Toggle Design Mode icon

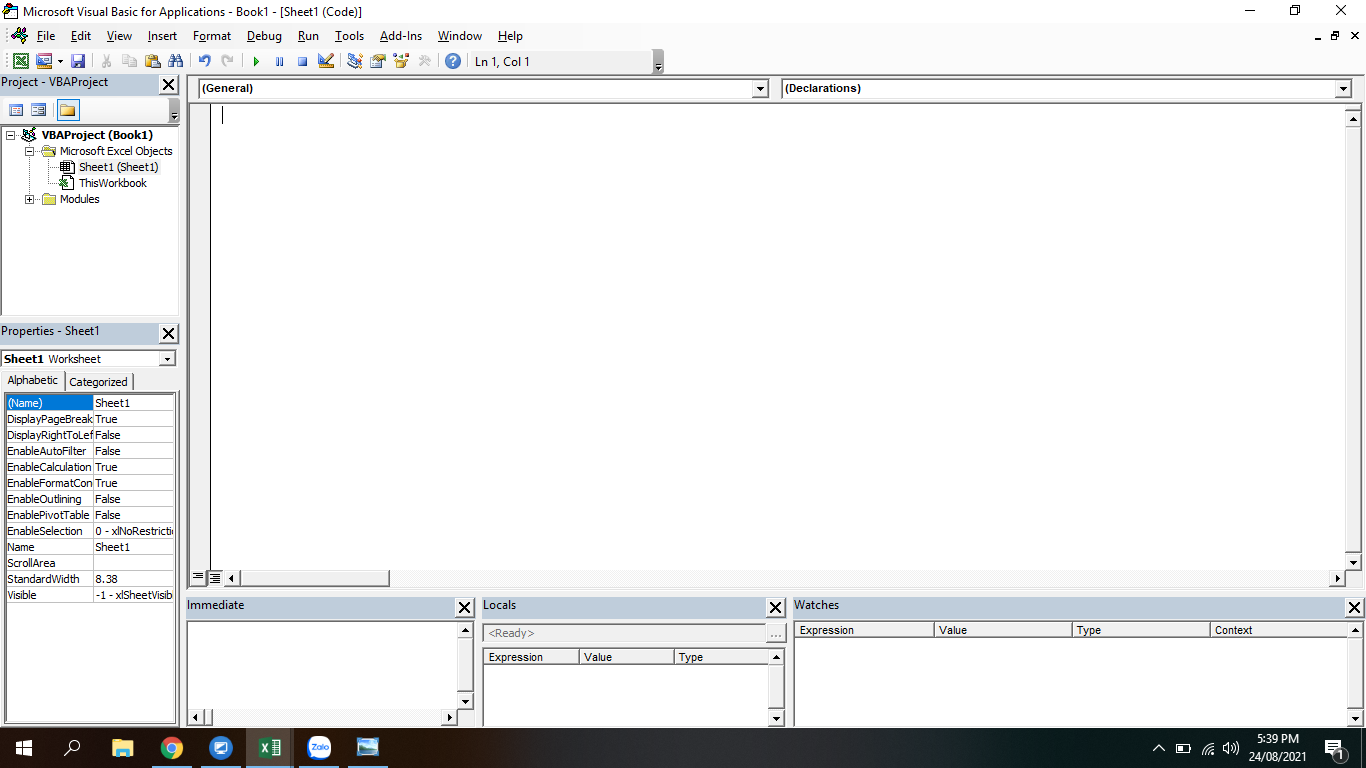pos(325,61)
